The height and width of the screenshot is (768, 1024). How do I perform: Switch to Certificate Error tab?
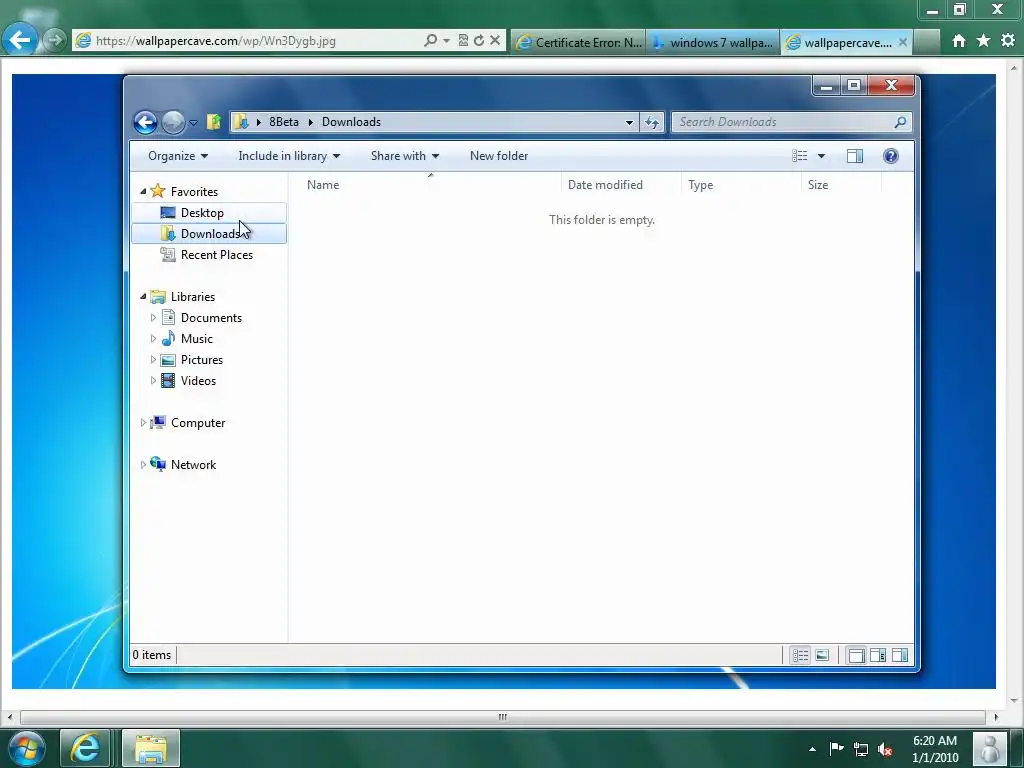point(579,42)
